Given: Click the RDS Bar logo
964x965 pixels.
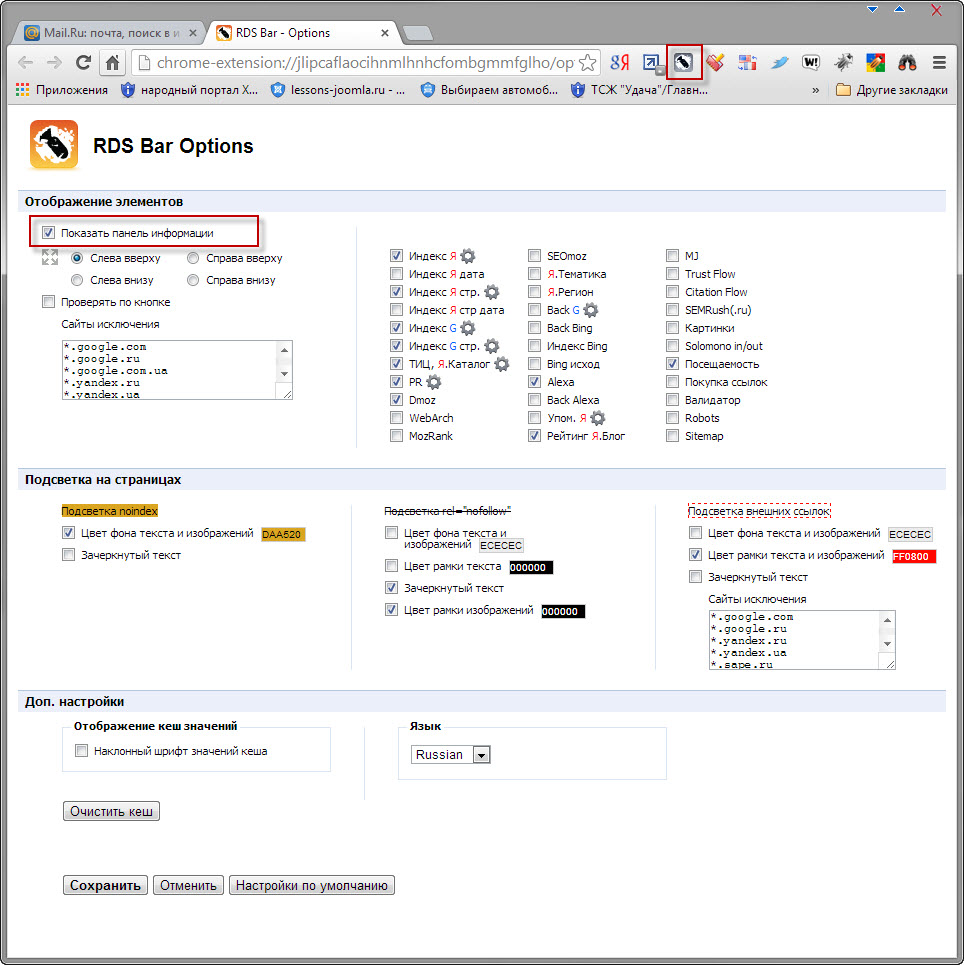Looking at the screenshot, I should coord(54,145).
